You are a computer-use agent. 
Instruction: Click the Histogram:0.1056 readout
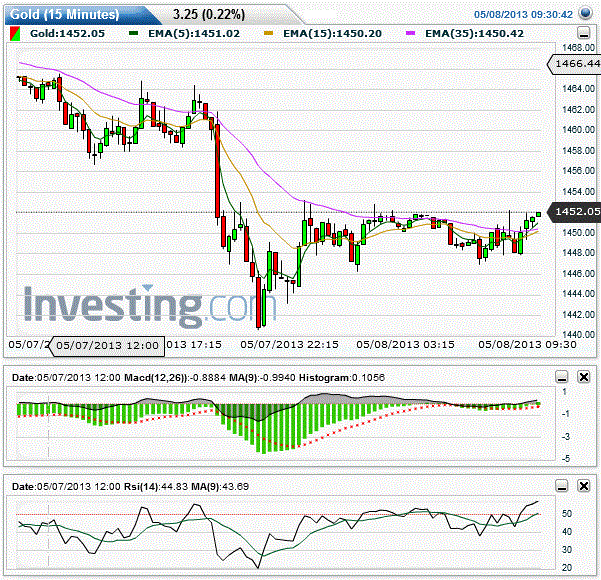pyautogui.click(x=342, y=378)
